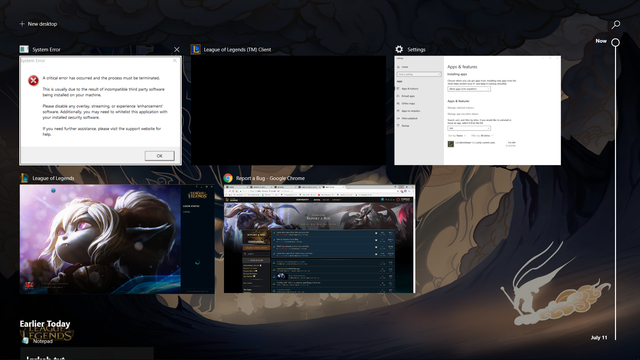The image size is (640, 360).
Task: Click the Now handle on the timeline
Action: pos(616,42)
